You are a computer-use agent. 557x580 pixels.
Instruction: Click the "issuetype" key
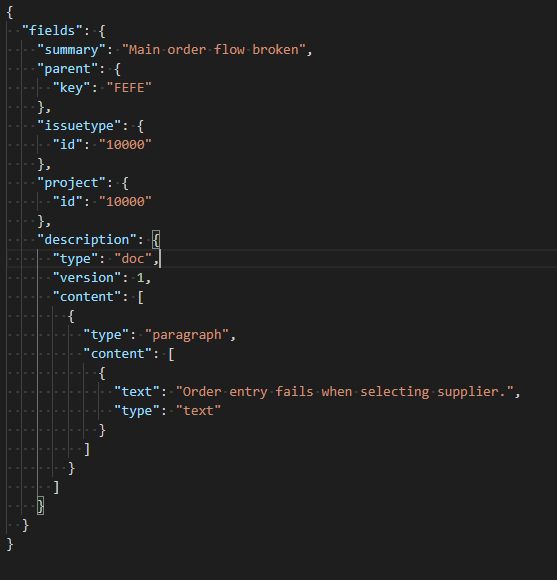click(x=79, y=126)
